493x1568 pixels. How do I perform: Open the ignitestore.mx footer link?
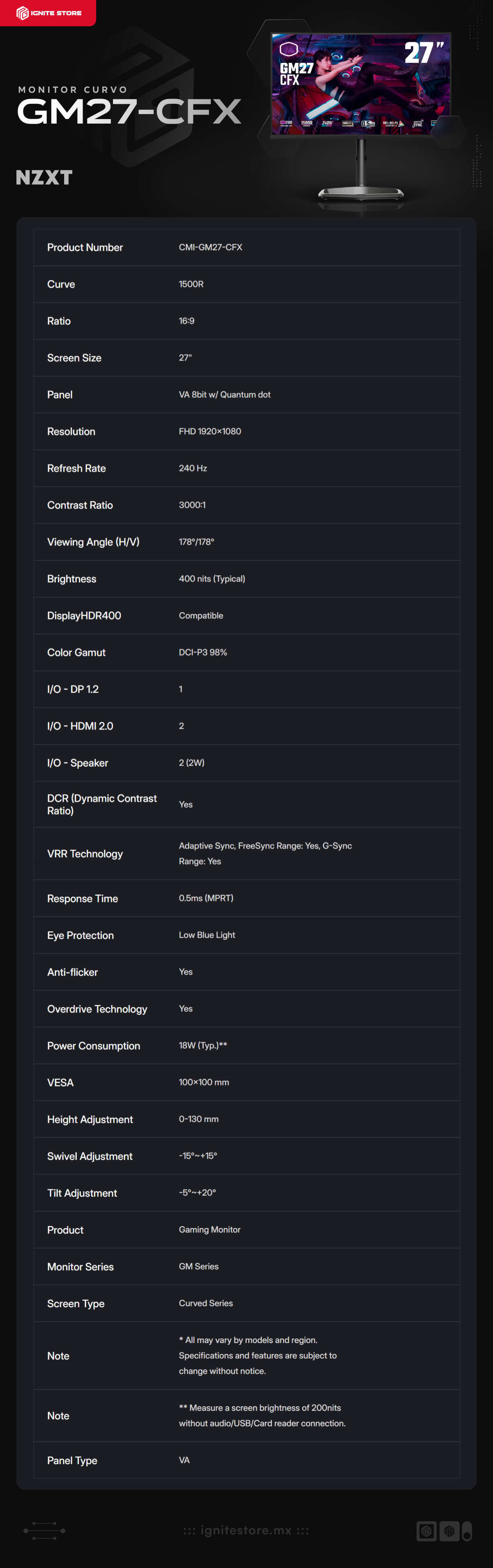(246, 1530)
